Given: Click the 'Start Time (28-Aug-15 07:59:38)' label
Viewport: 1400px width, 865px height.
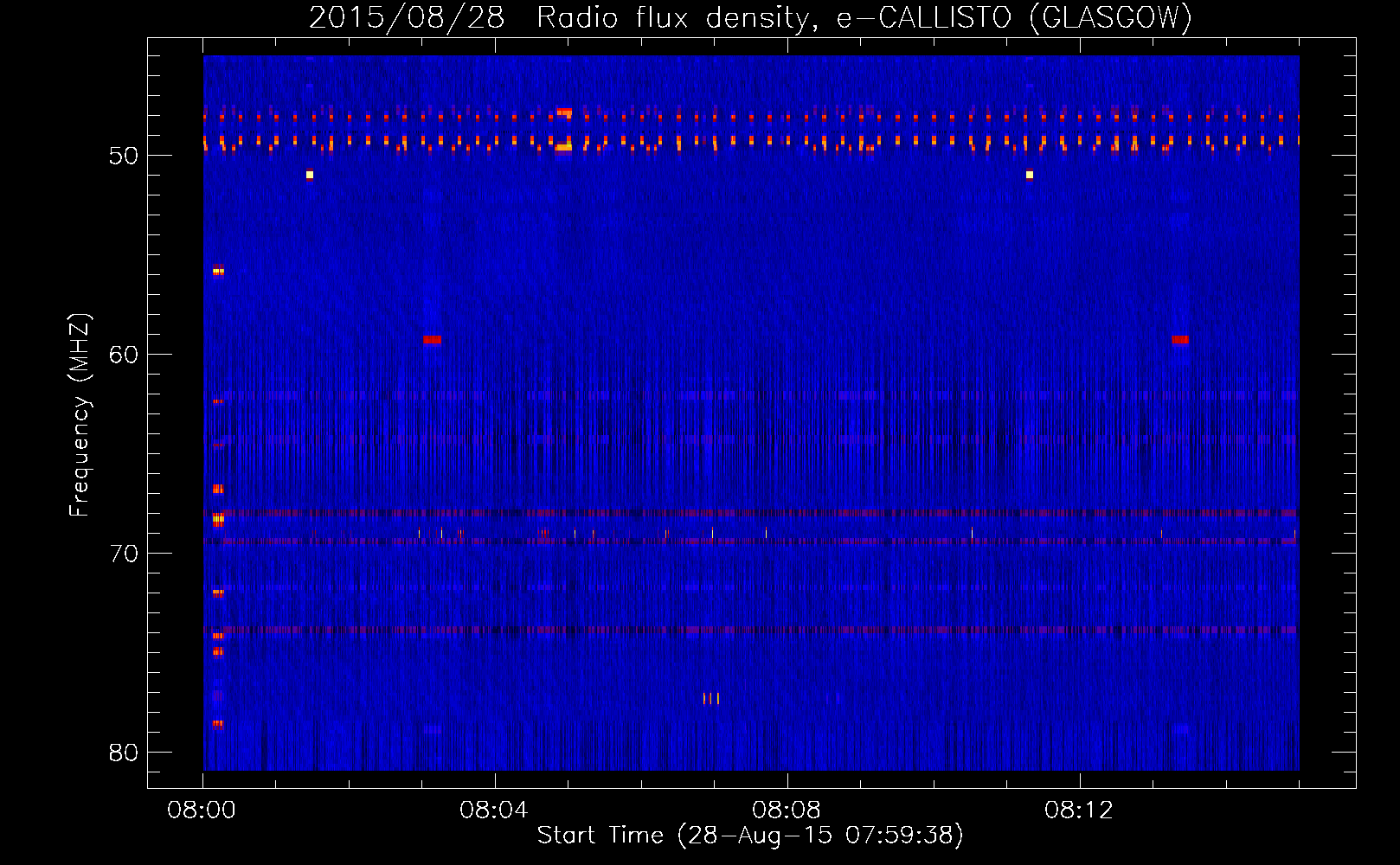Looking at the screenshot, I should click(x=750, y=835).
